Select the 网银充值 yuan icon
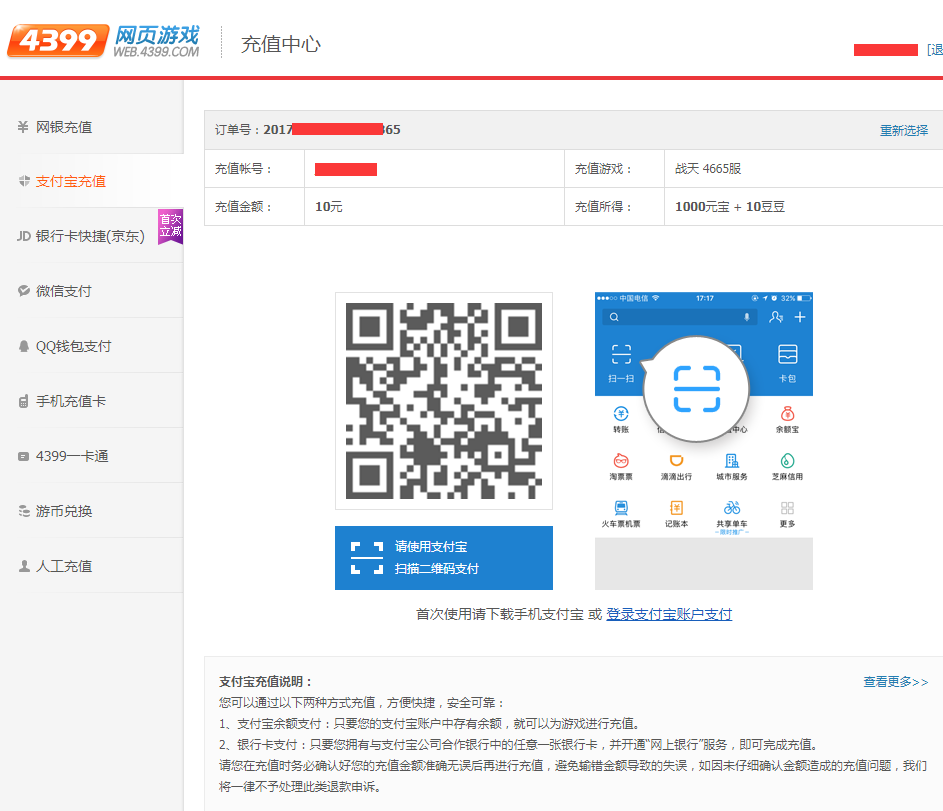Viewport: 943px width, 811px height. [23, 127]
